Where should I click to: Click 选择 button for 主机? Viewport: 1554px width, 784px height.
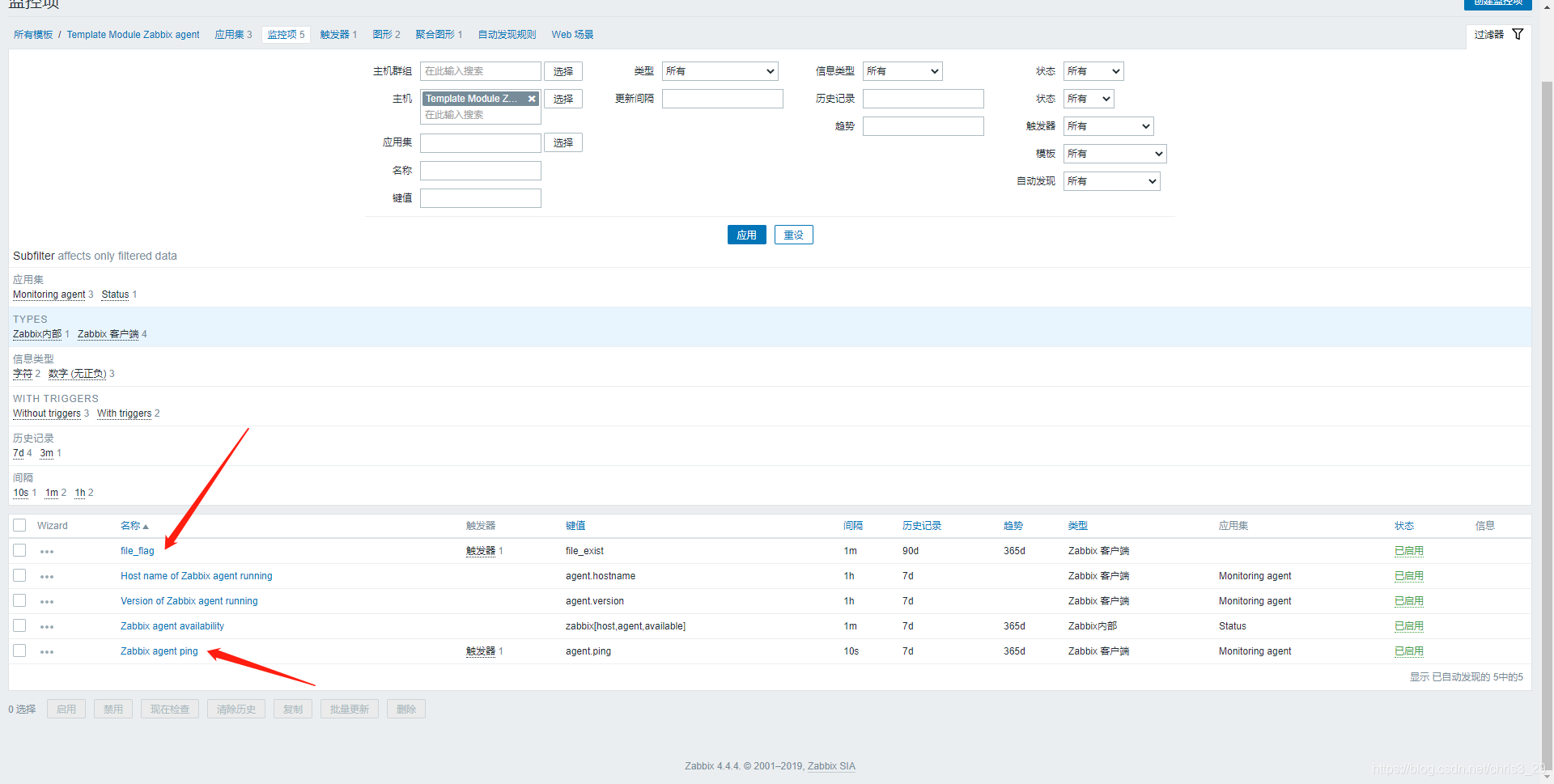[563, 99]
